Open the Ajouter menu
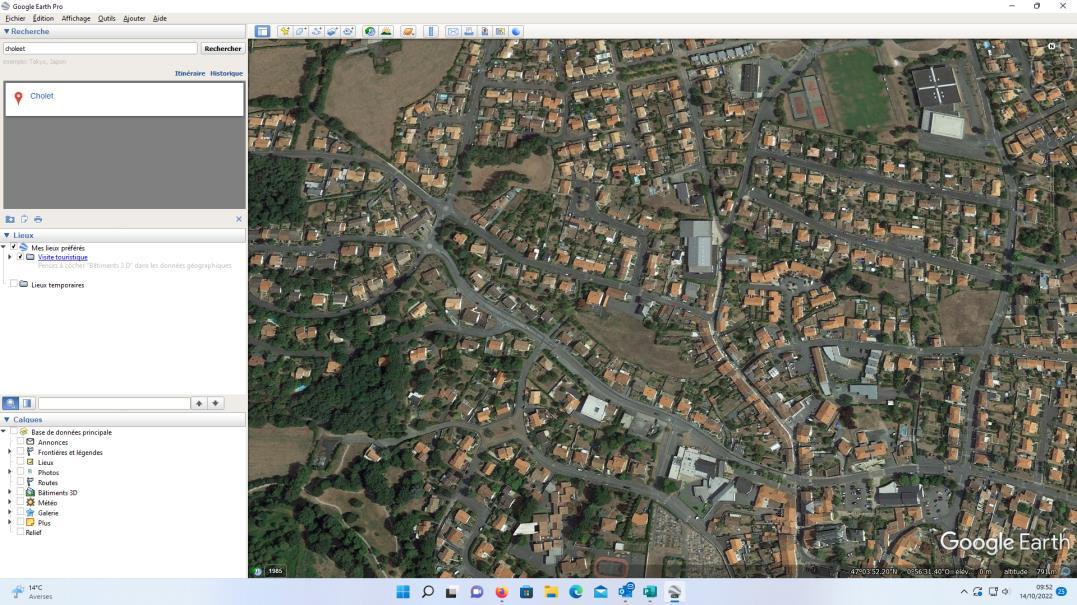 tap(134, 19)
